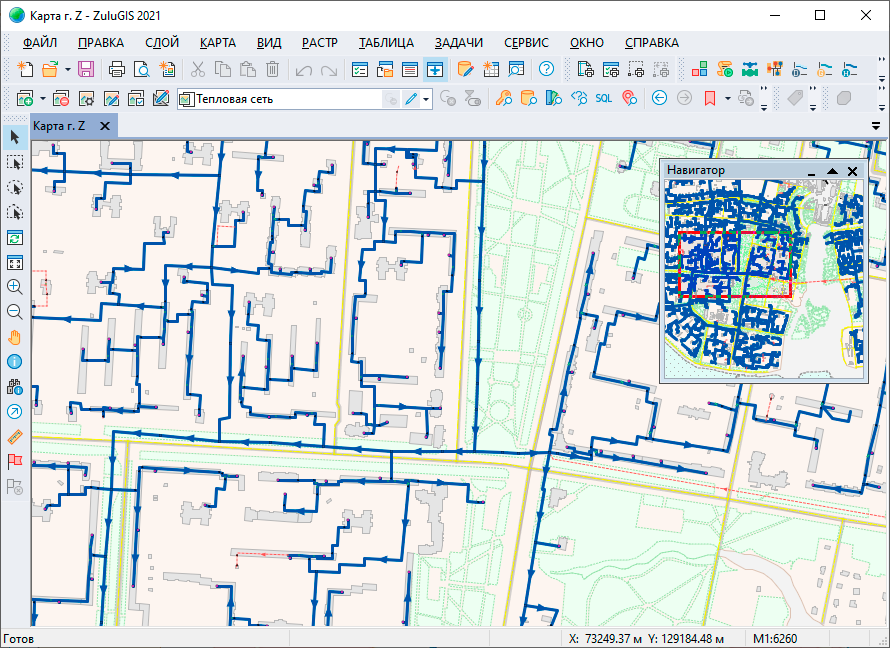
Task: Expand the bookmark dropdown arrow
Action: pyautogui.click(x=728, y=98)
